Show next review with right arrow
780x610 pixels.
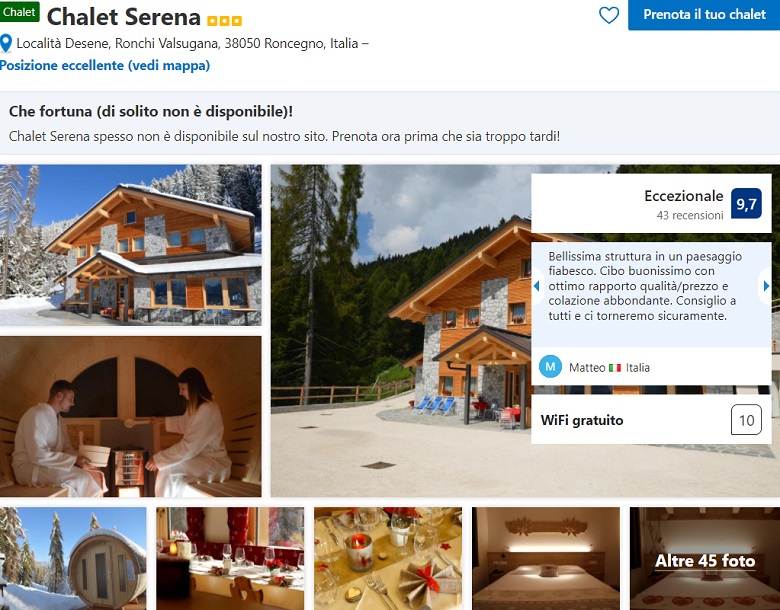point(766,286)
